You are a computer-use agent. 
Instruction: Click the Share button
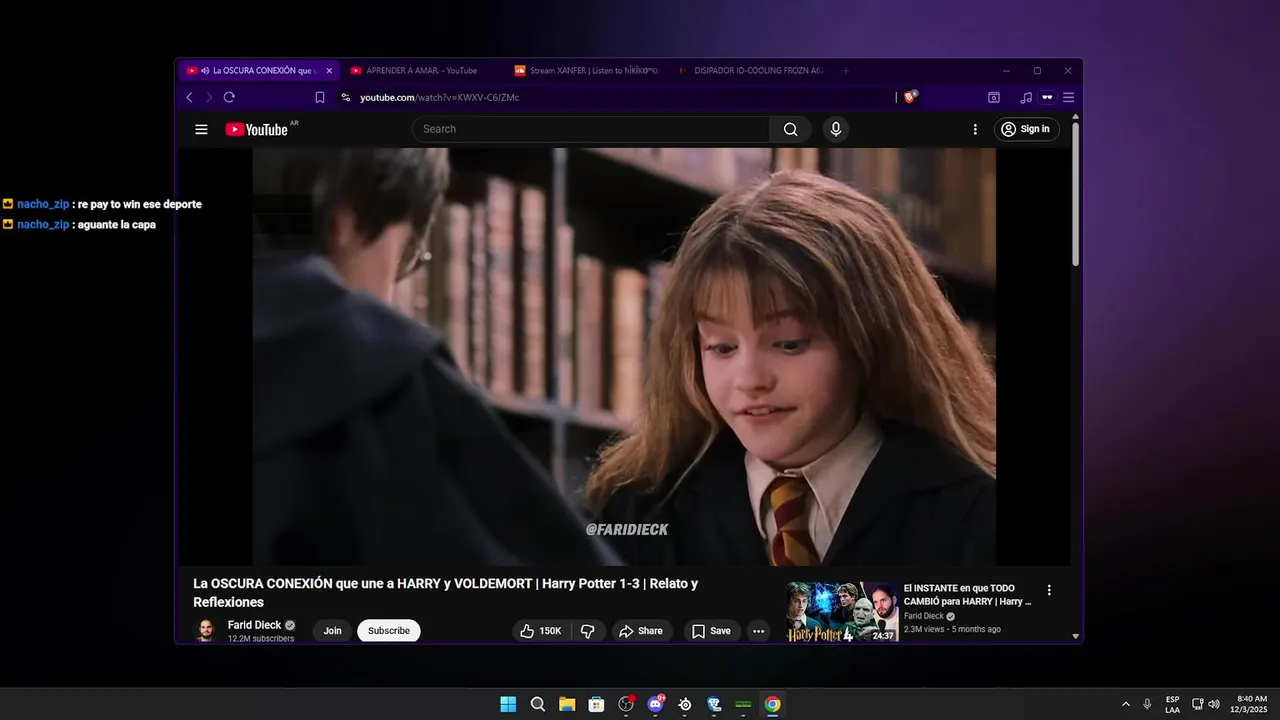pos(641,631)
